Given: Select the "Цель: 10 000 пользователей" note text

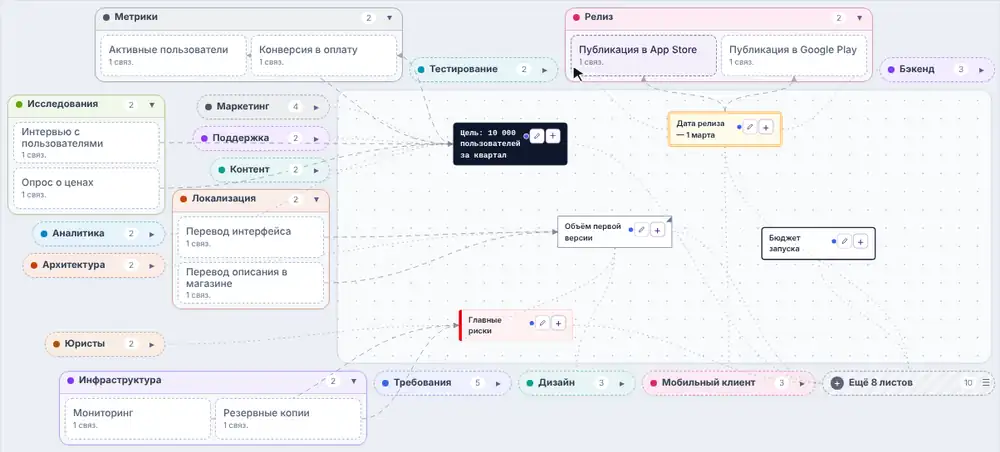Looking at the screenshot, I should click(490, 144).
